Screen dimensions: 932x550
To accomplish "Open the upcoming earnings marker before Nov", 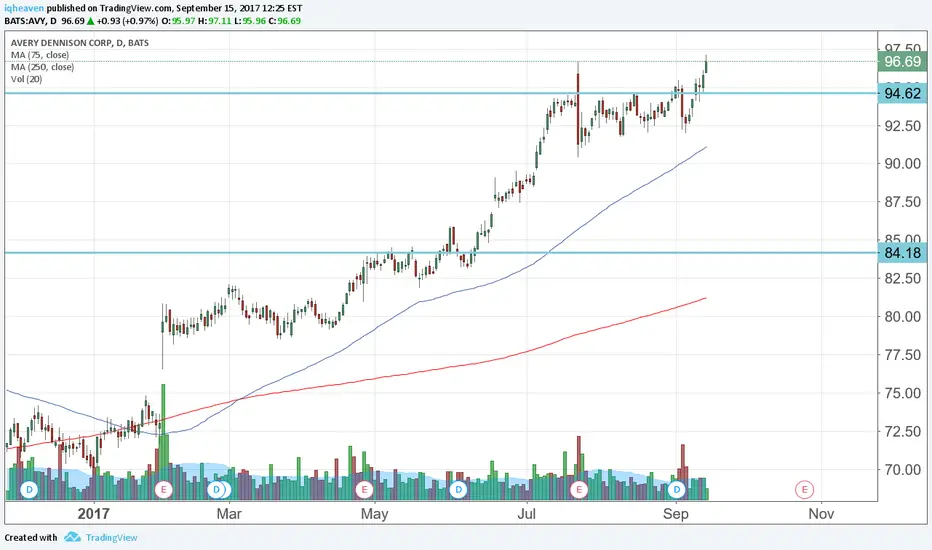I will point(804,490).
